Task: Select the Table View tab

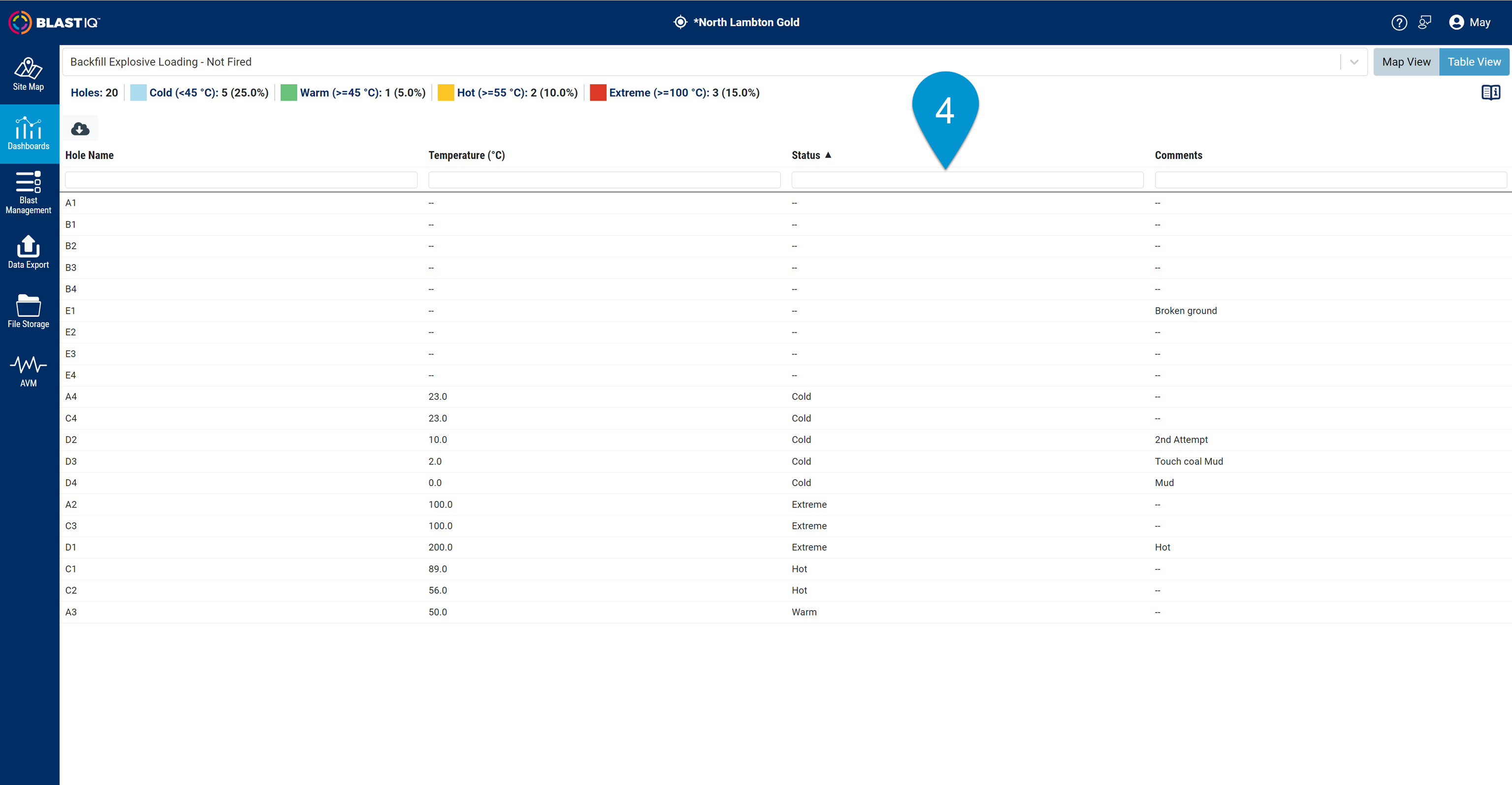Action: 1474,62
